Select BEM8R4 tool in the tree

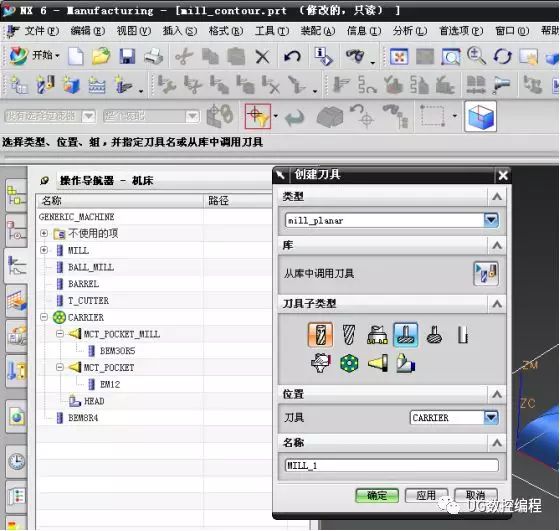point(83,417)
